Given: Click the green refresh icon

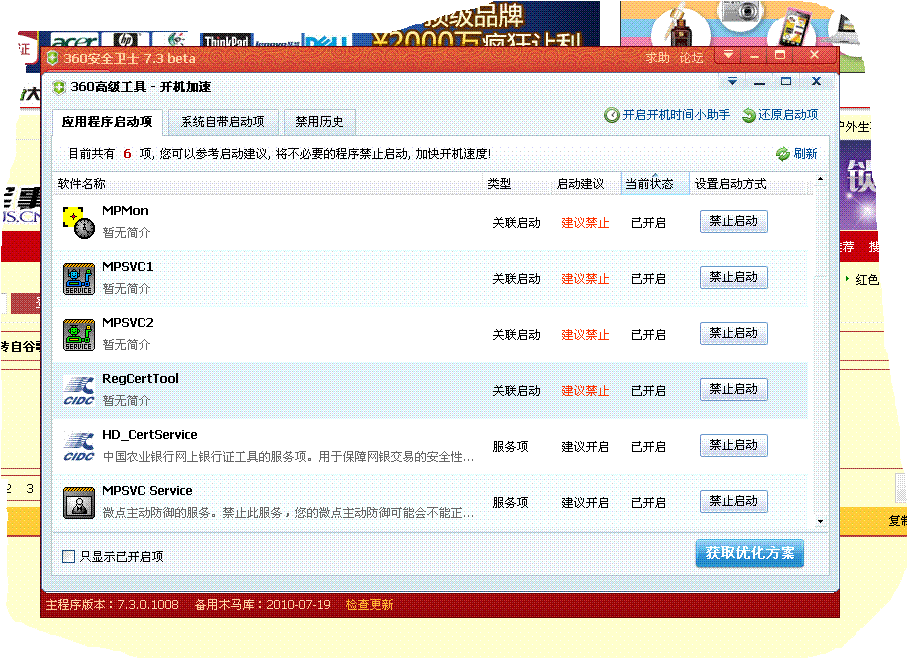Looking at the screenshot, I should point(783,154).
